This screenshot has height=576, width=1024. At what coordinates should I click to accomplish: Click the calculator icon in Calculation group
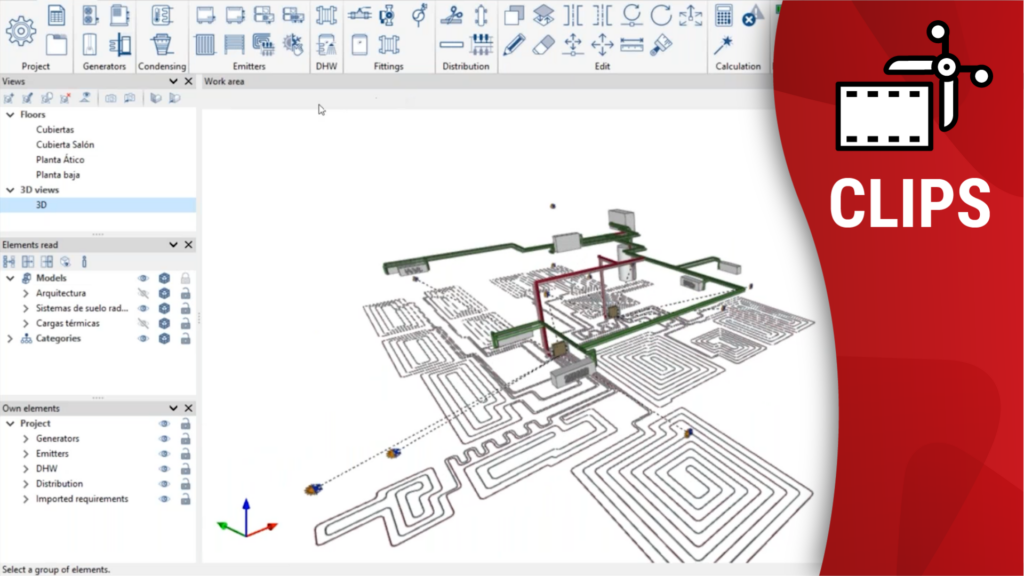tap(723, 15)
